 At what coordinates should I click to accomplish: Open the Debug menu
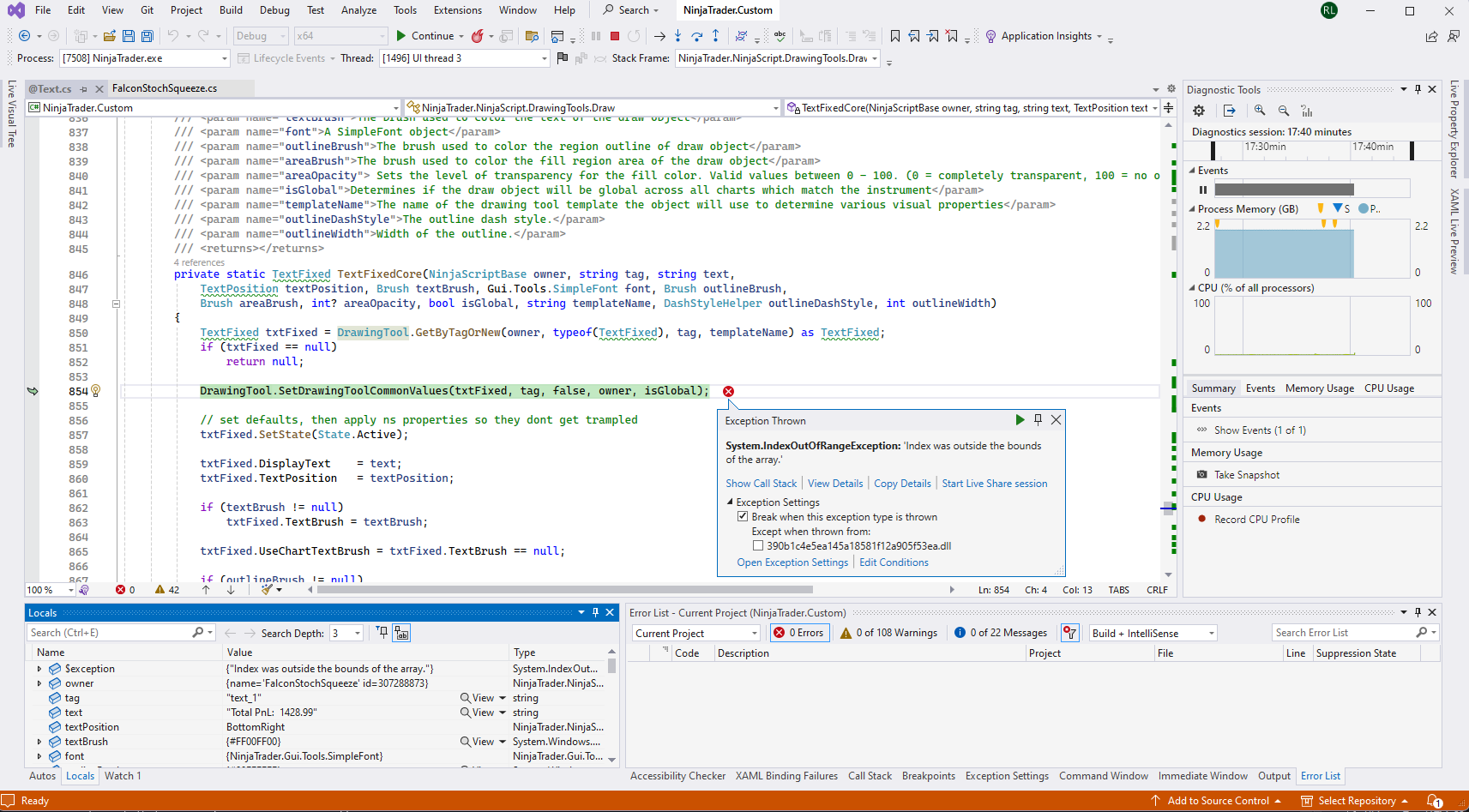click(x=274, y=10)
